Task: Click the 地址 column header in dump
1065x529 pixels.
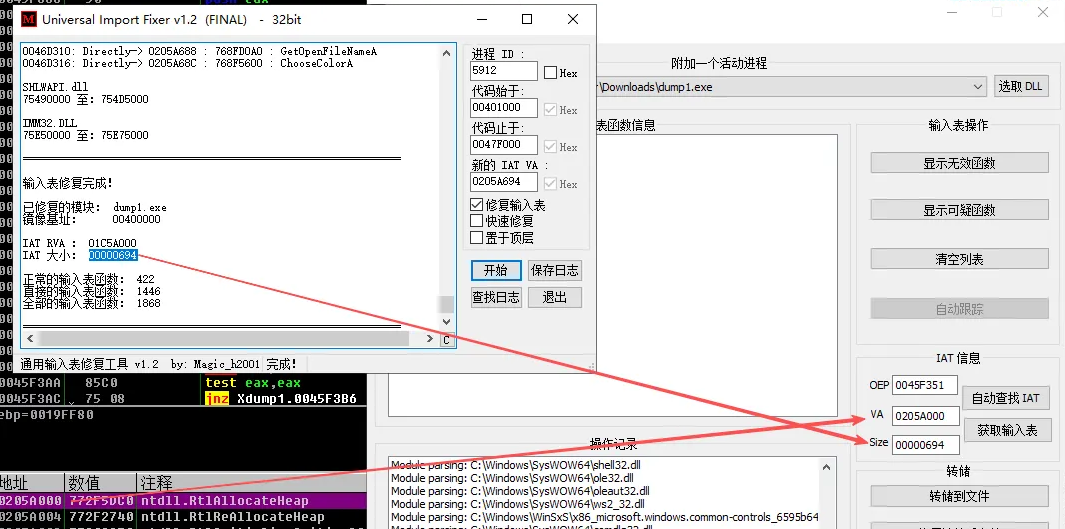Action: (32, 483)
